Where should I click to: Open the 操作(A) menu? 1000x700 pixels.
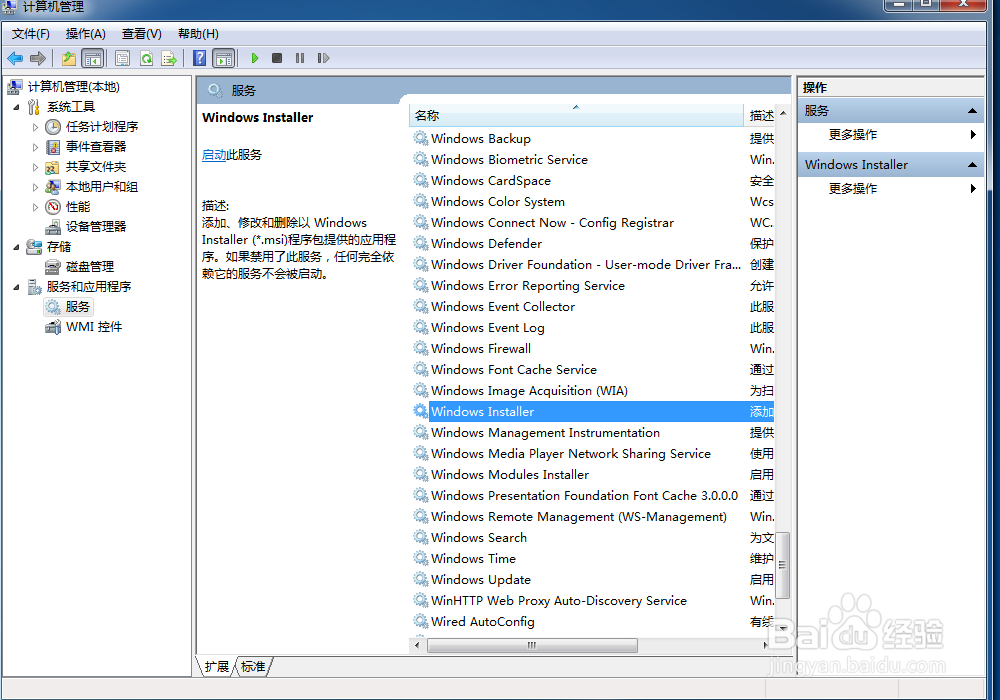85,34
